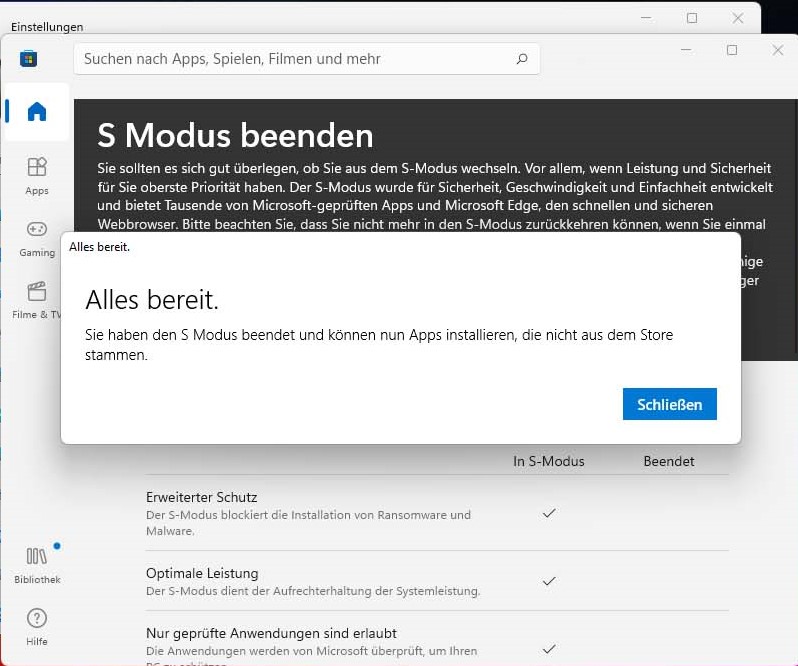This screenshot has height=666, width=798.
Task: Go to the Gaming section
Action: pyautogui.click(x=37, y=238)
